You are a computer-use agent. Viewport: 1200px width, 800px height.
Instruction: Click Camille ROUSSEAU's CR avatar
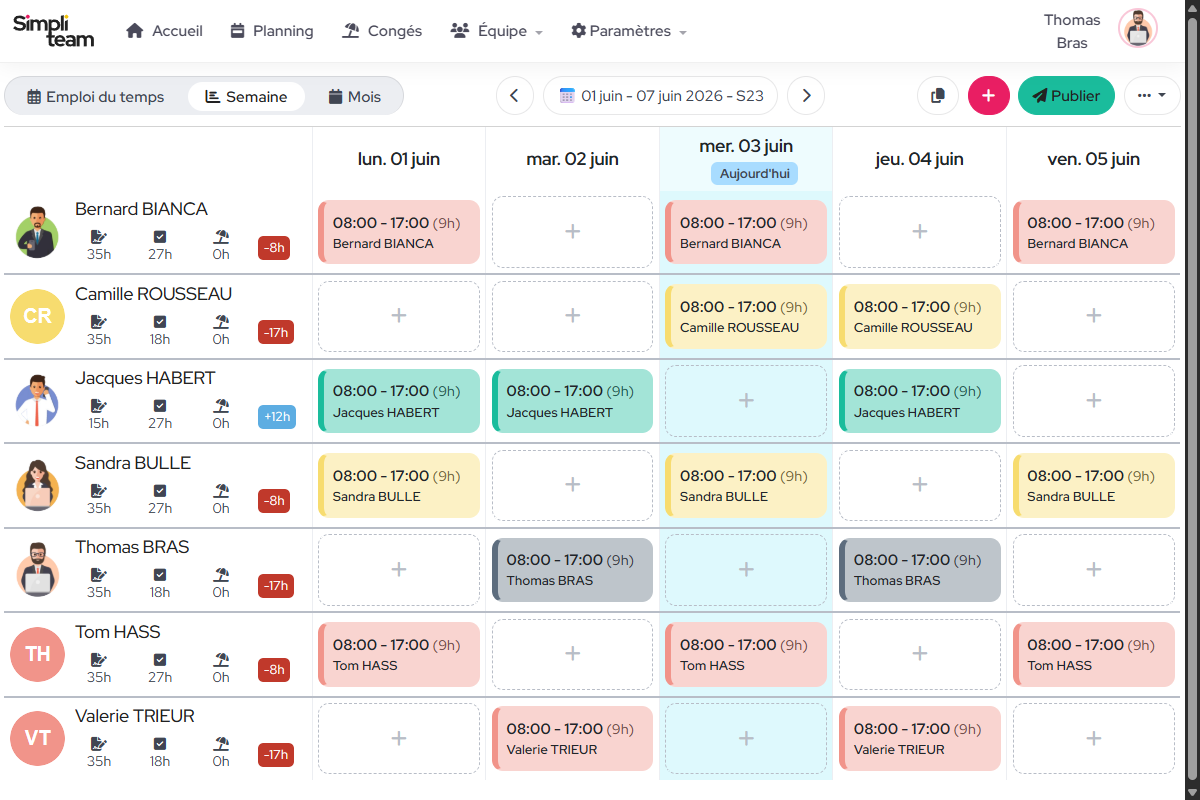point(37,316)
